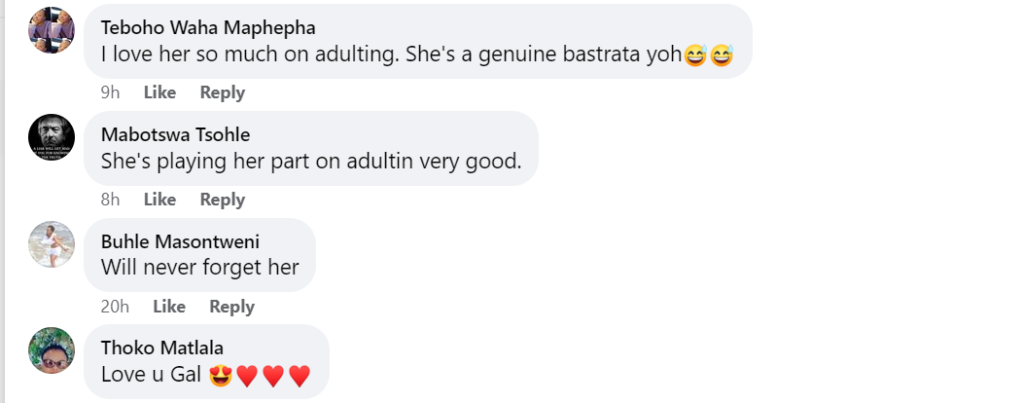Open Mabotswa Tsohle's profile picture
Screen dimensions: 1024x403
[x=52, y=137]
